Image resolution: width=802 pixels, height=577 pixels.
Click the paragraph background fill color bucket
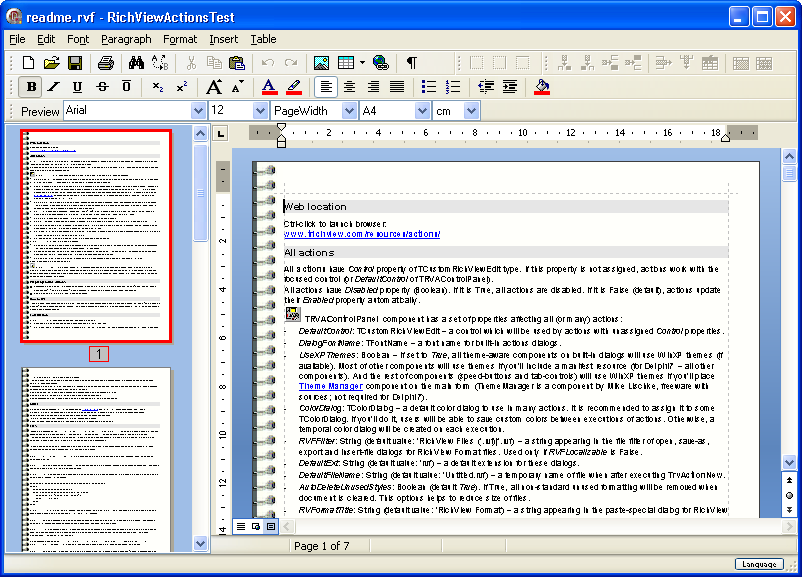[542, 87]
